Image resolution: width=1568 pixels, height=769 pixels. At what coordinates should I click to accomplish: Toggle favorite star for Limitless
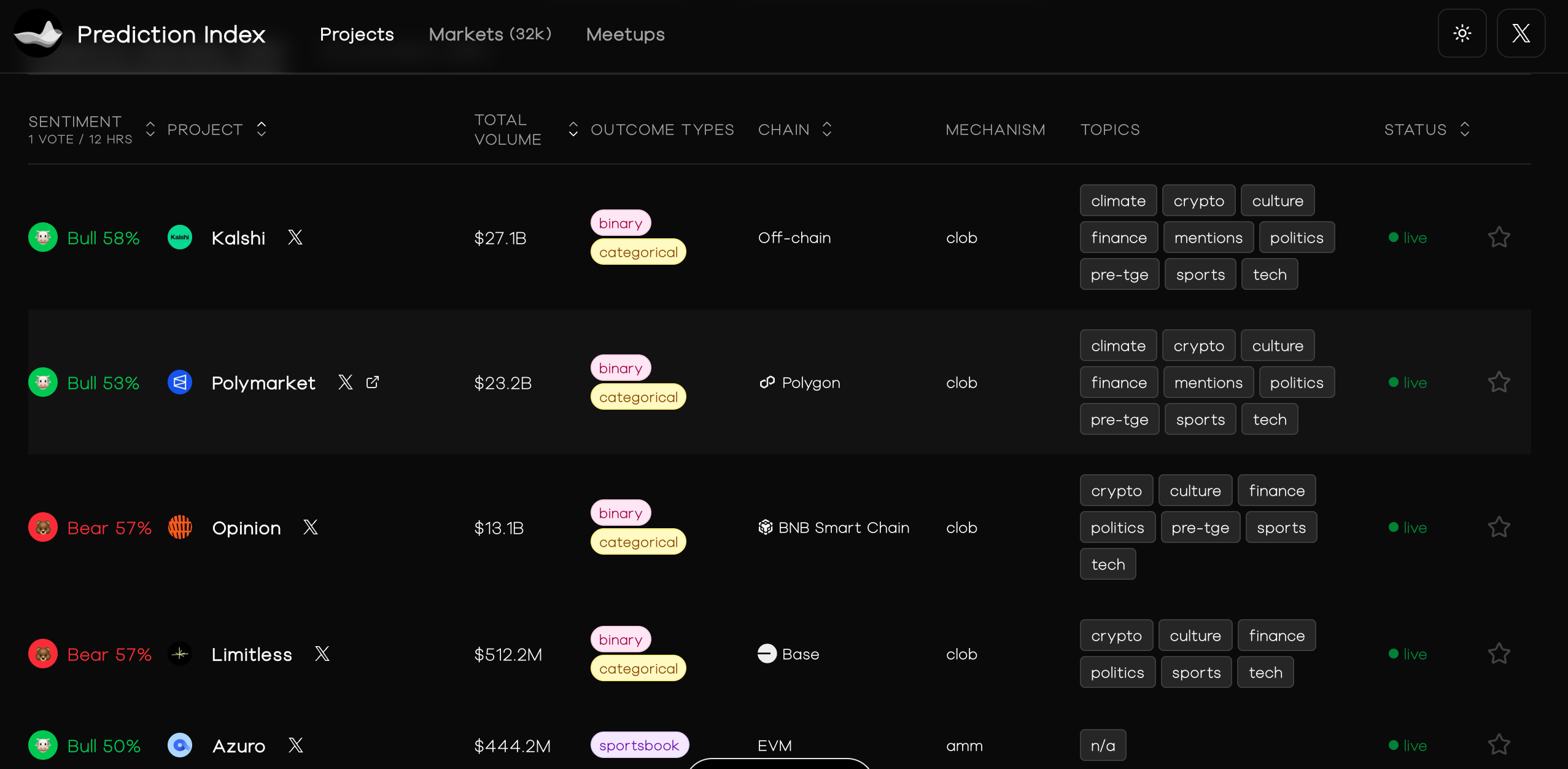[x=1499, y=654]
